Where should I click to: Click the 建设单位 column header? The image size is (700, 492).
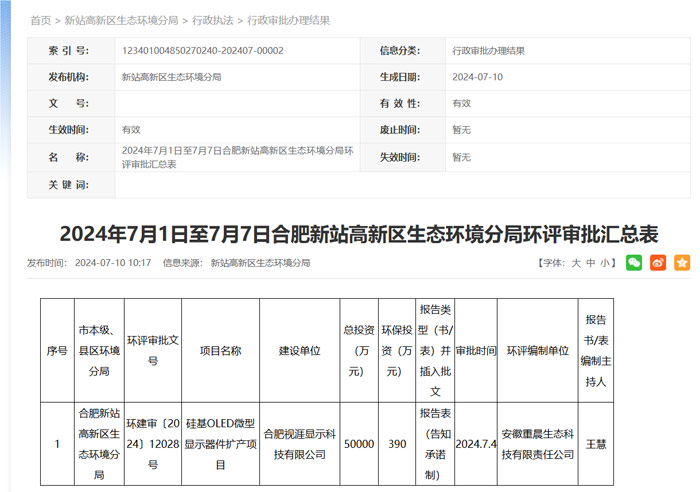tap(300, 350)
